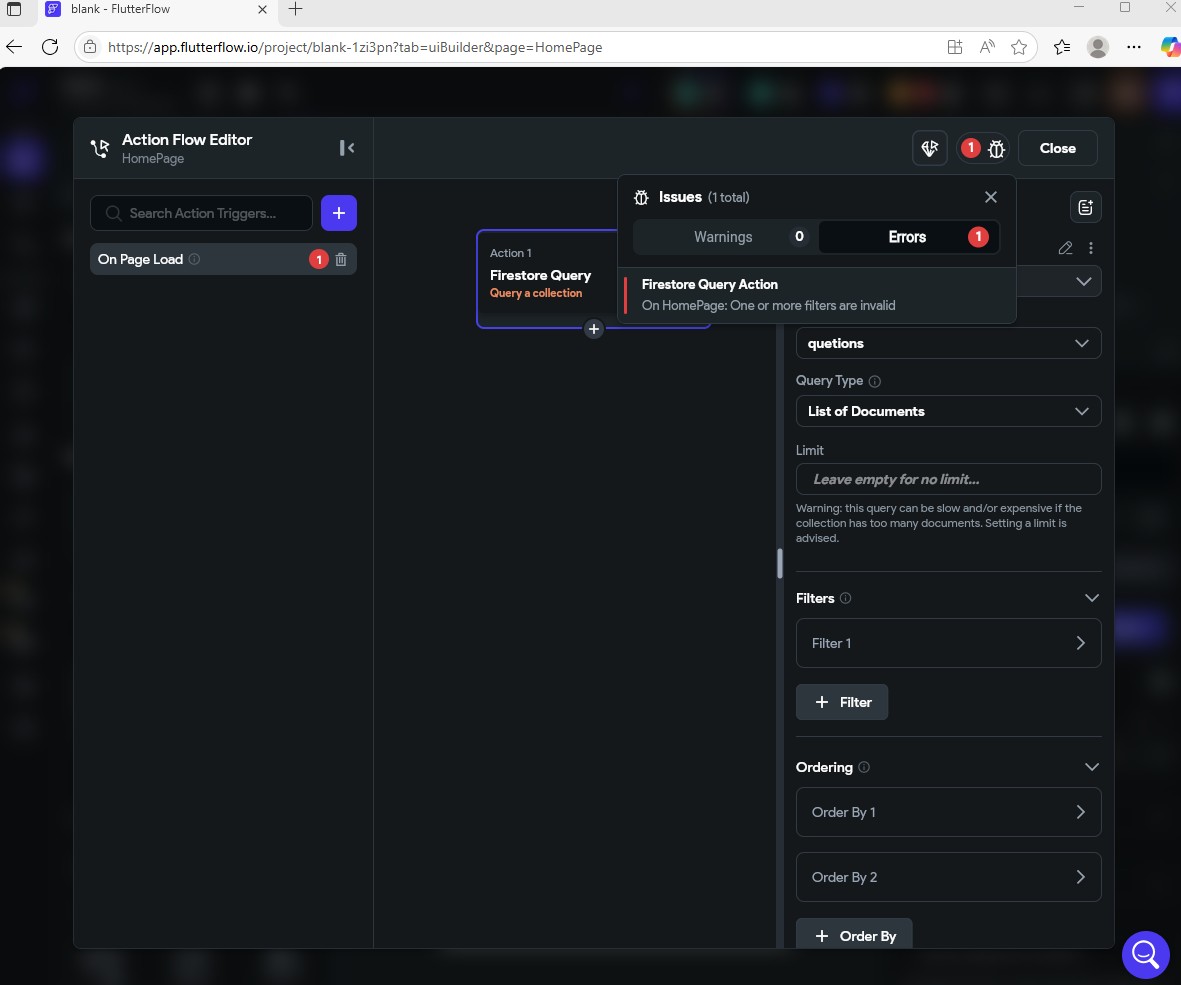Expand Filter 1 settings
The height and width of the screenshot is (985, 1181).
948,643
